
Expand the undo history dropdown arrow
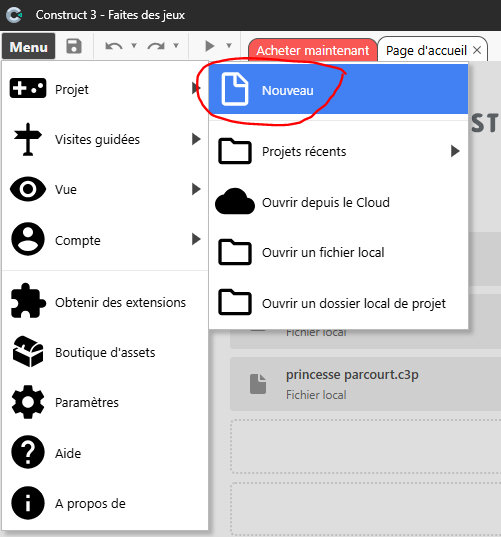[134, 46]
